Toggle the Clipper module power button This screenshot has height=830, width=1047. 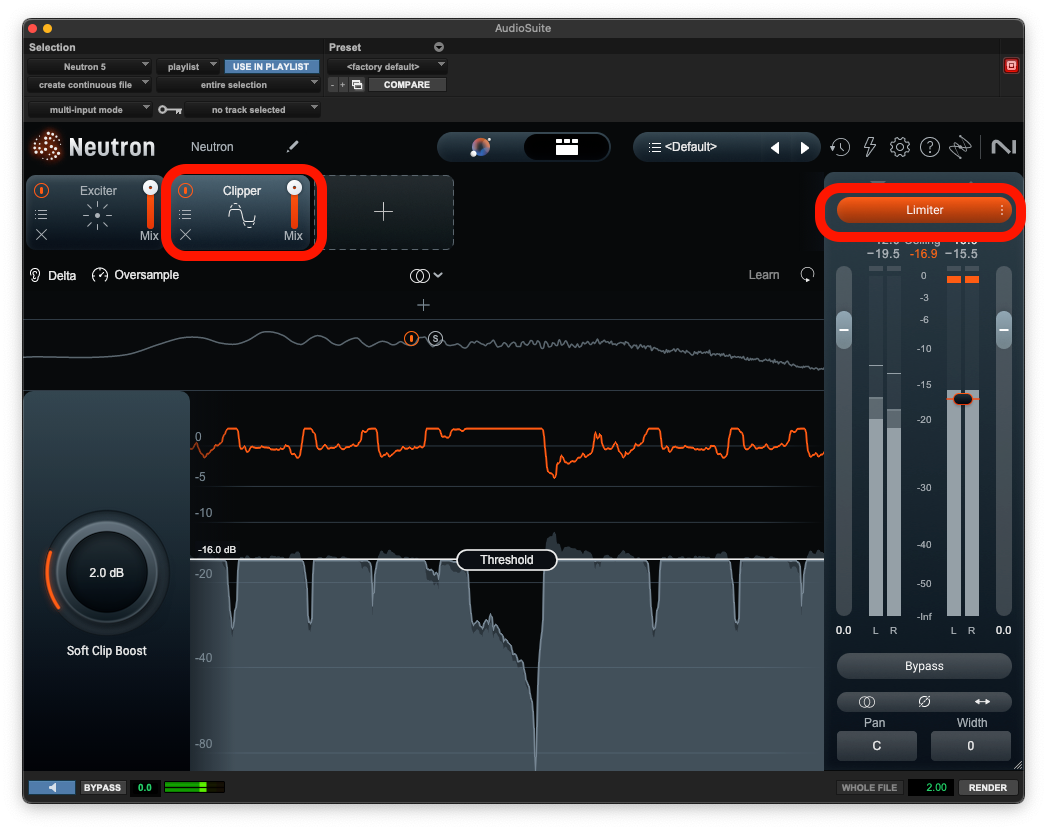tap(186, 191)
